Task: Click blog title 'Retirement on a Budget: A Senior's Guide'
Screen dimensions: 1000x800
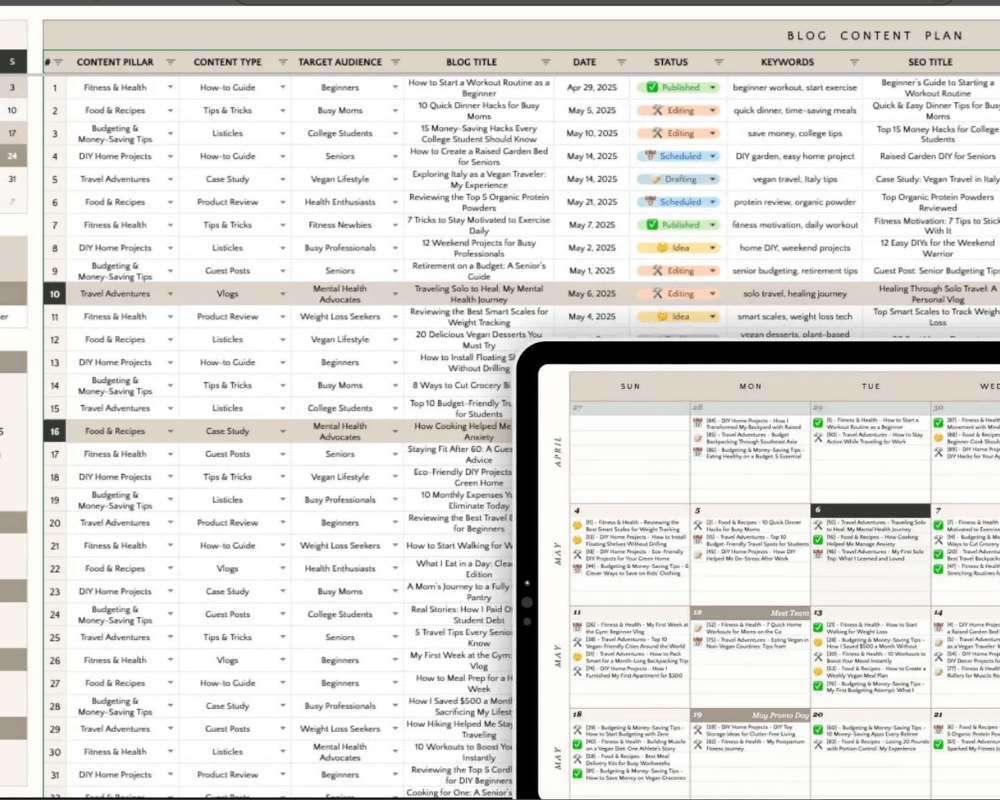Action: tap(479, 271)
